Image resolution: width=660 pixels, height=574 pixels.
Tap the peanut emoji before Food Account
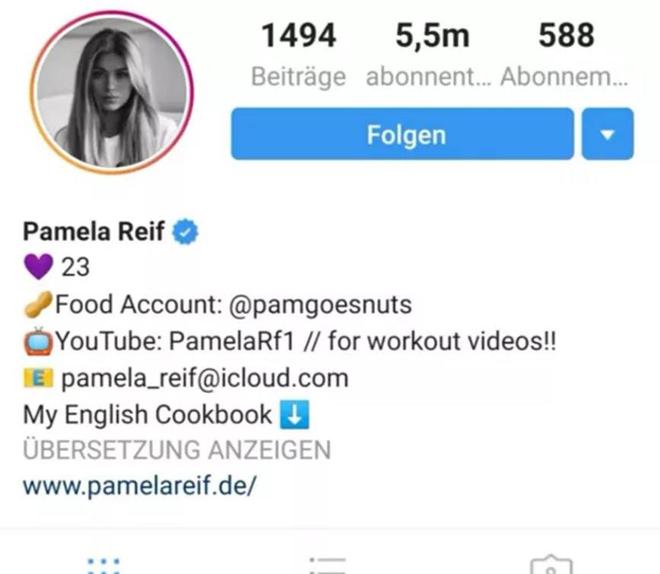[x=38, y=304]
